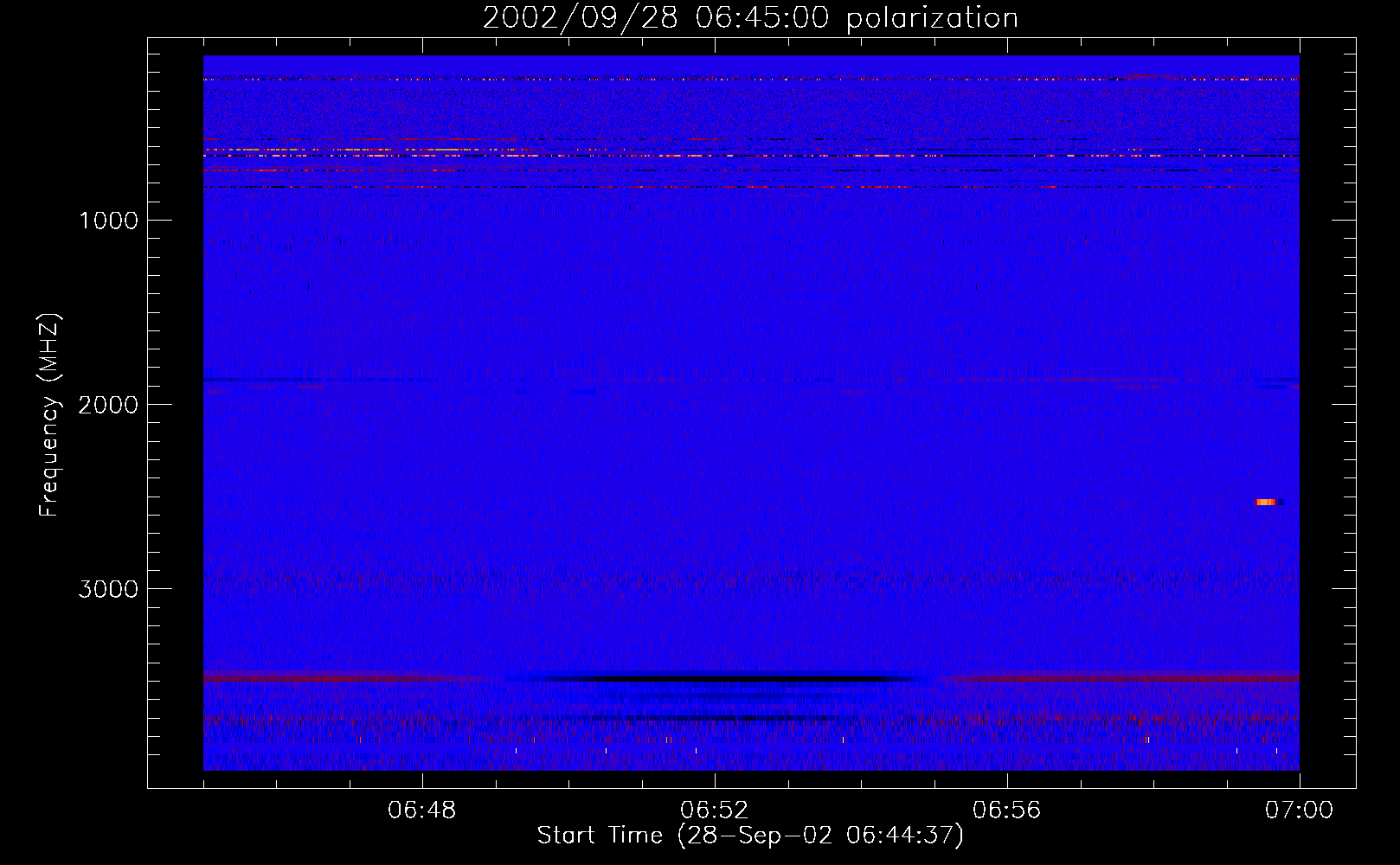Click the 'Start Time (28-Sep-02 06:44:37)' axis label
The image size is (1400, 865).
[750, 836]
